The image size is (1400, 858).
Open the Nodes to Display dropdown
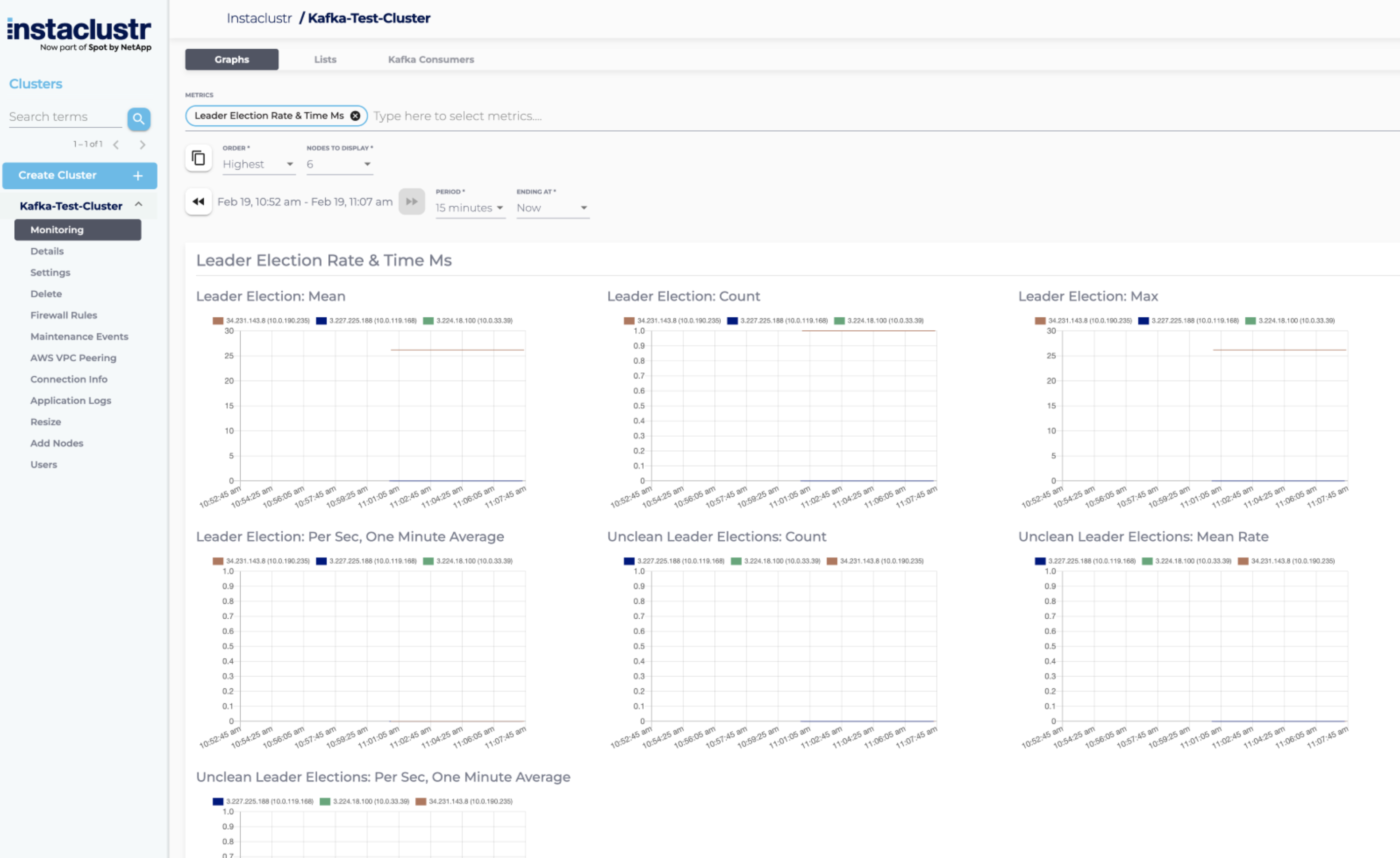[339, 164]
